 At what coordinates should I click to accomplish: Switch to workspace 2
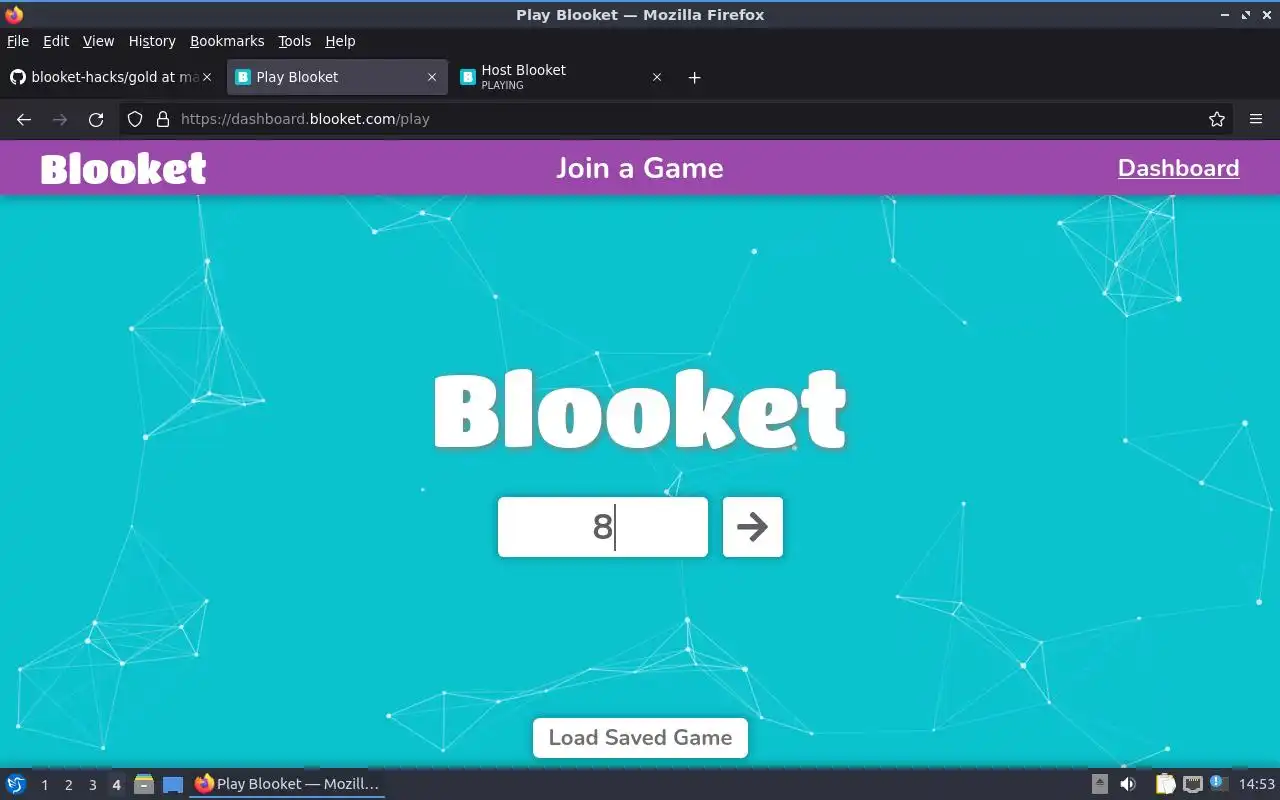(x=68, y=785)
